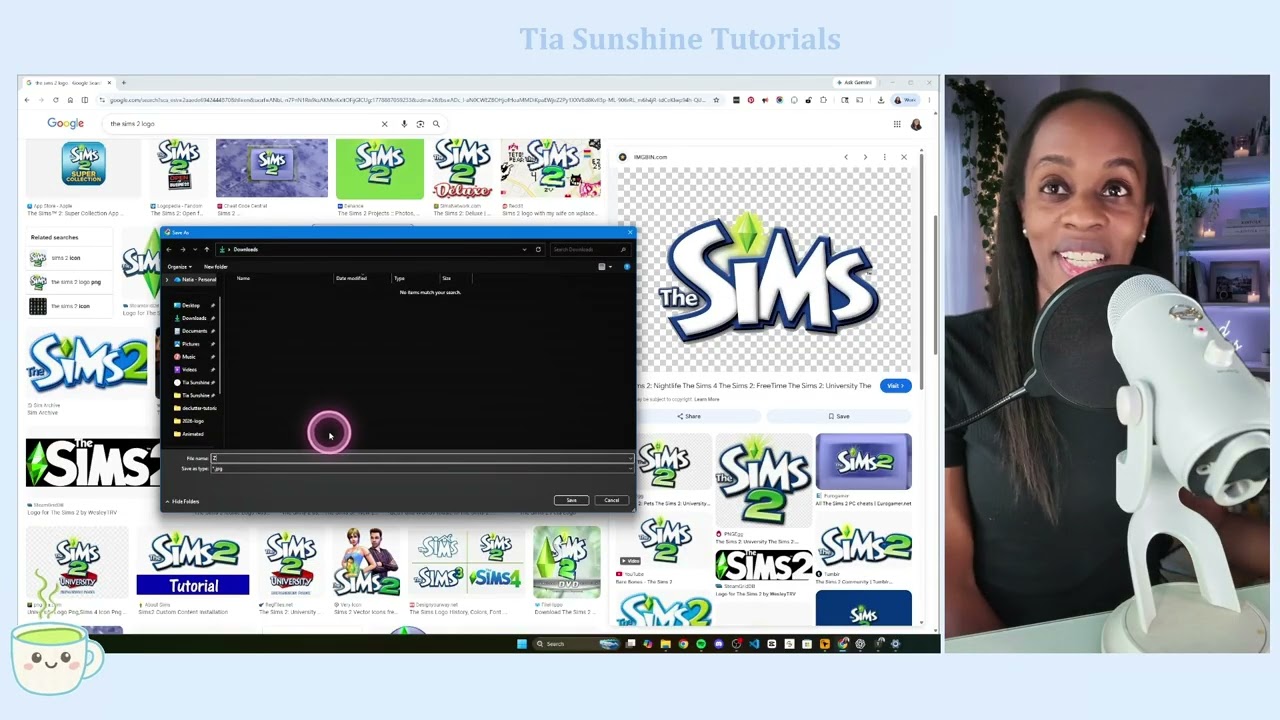Screen dimensions: 1280x720
Task: Follow the Learn More copyright link
Action: click(707, 399)
